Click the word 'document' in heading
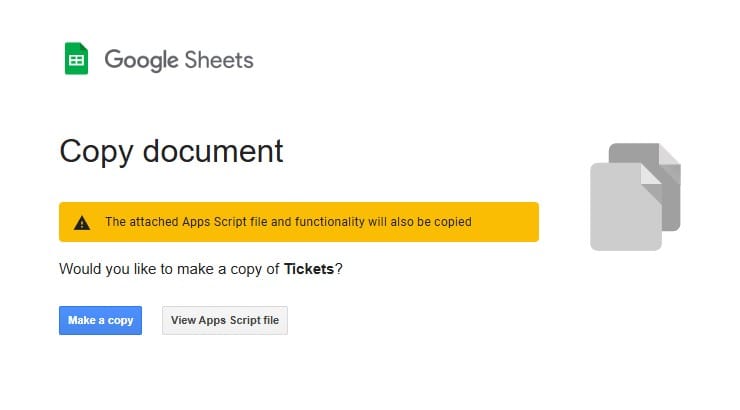 coord(213,151)
